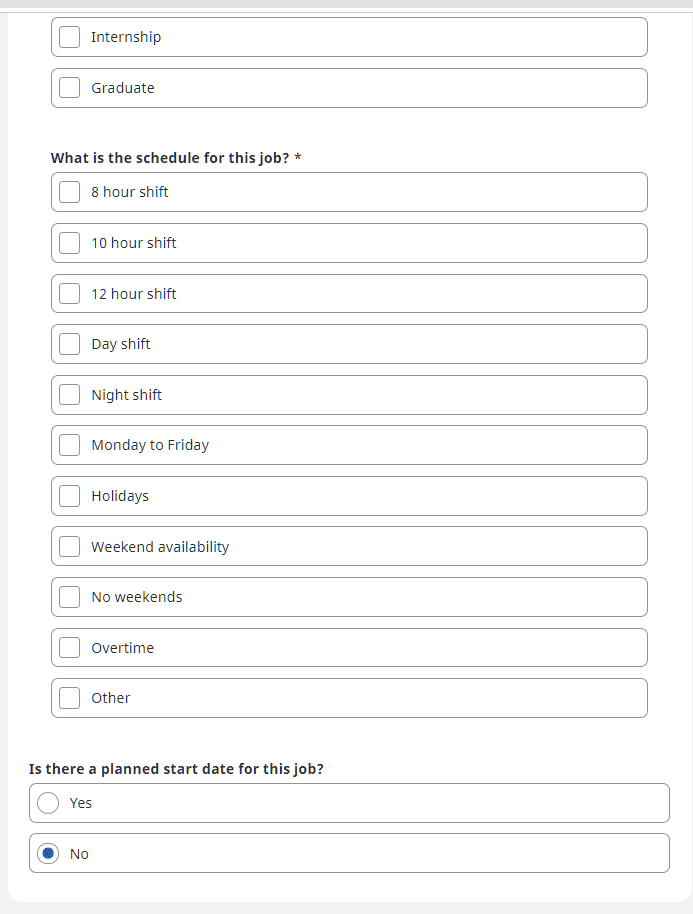Enable the 10 hour shift checkbox
Image resolution: width=693 pixels, height=914 pixels.
[69, 243]
